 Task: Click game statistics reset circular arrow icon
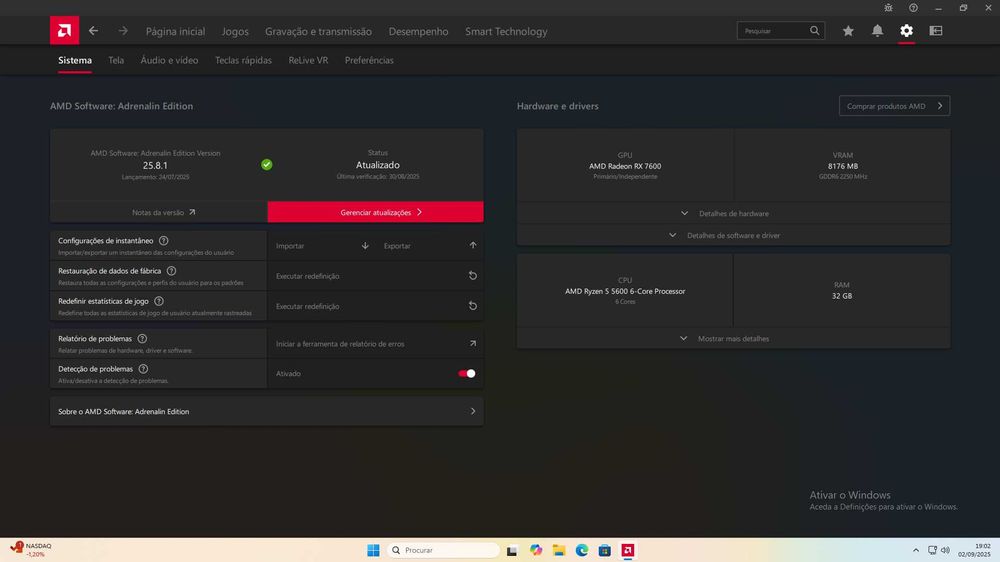pos(473,306)
